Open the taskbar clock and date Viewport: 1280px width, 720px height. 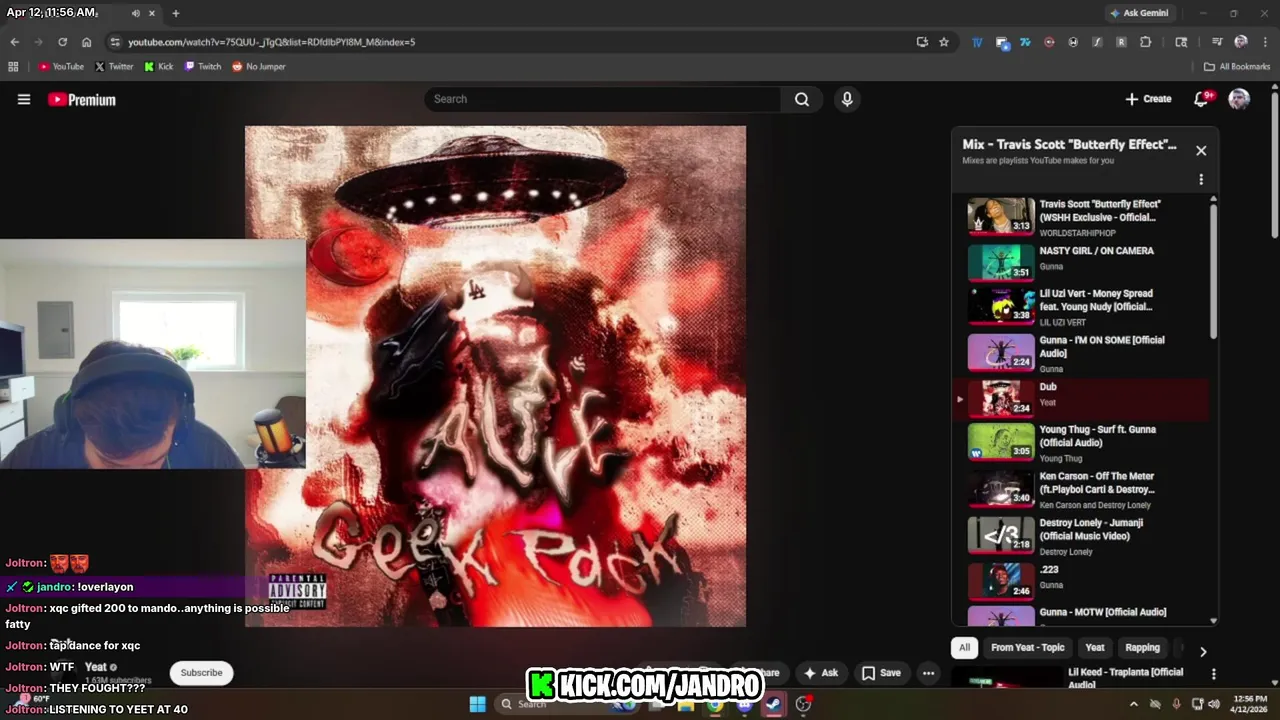click(1250, 704)
